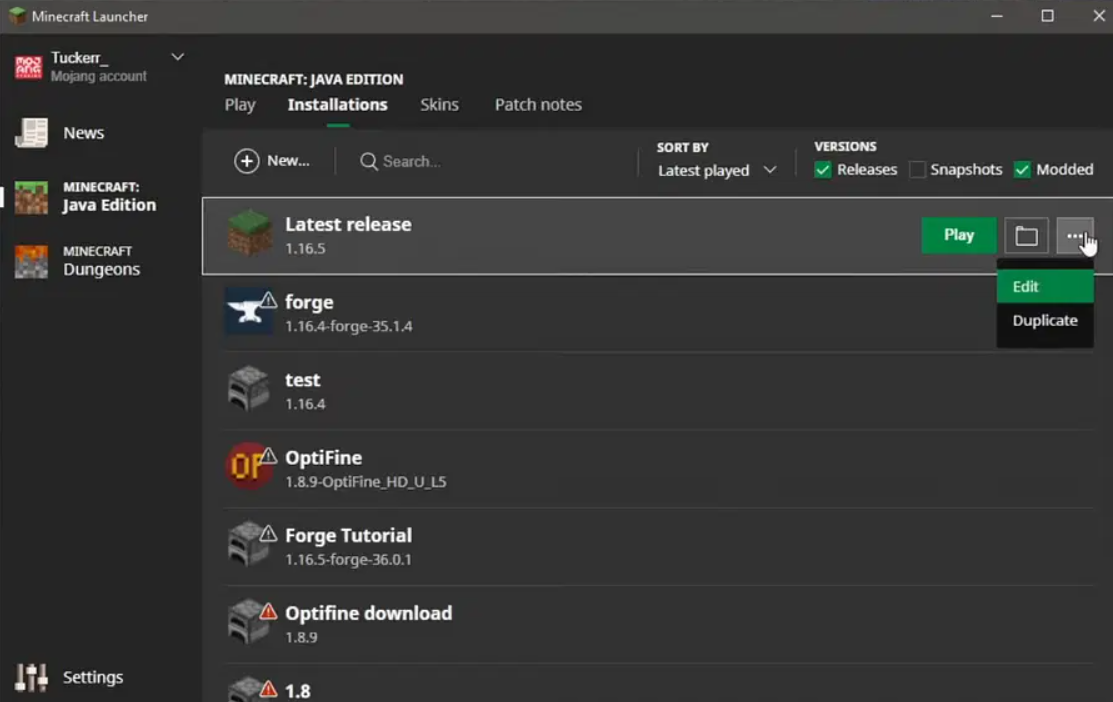
Task: Select the Forge Tutorial installation name
Action: point(349,535)
